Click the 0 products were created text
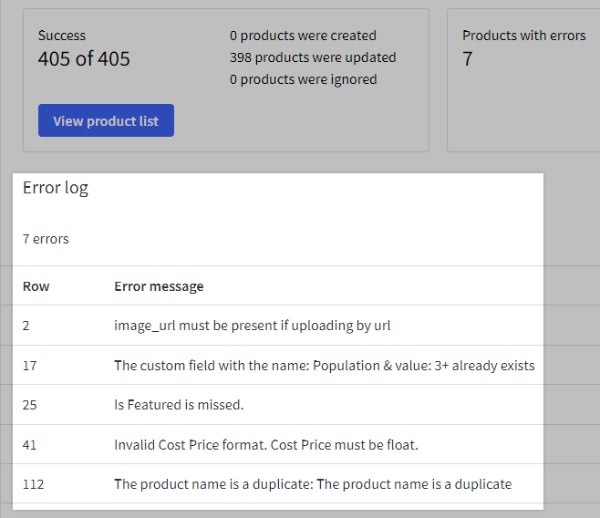The width and height of the screenshot is (600, 518). (x=303, y=36)
